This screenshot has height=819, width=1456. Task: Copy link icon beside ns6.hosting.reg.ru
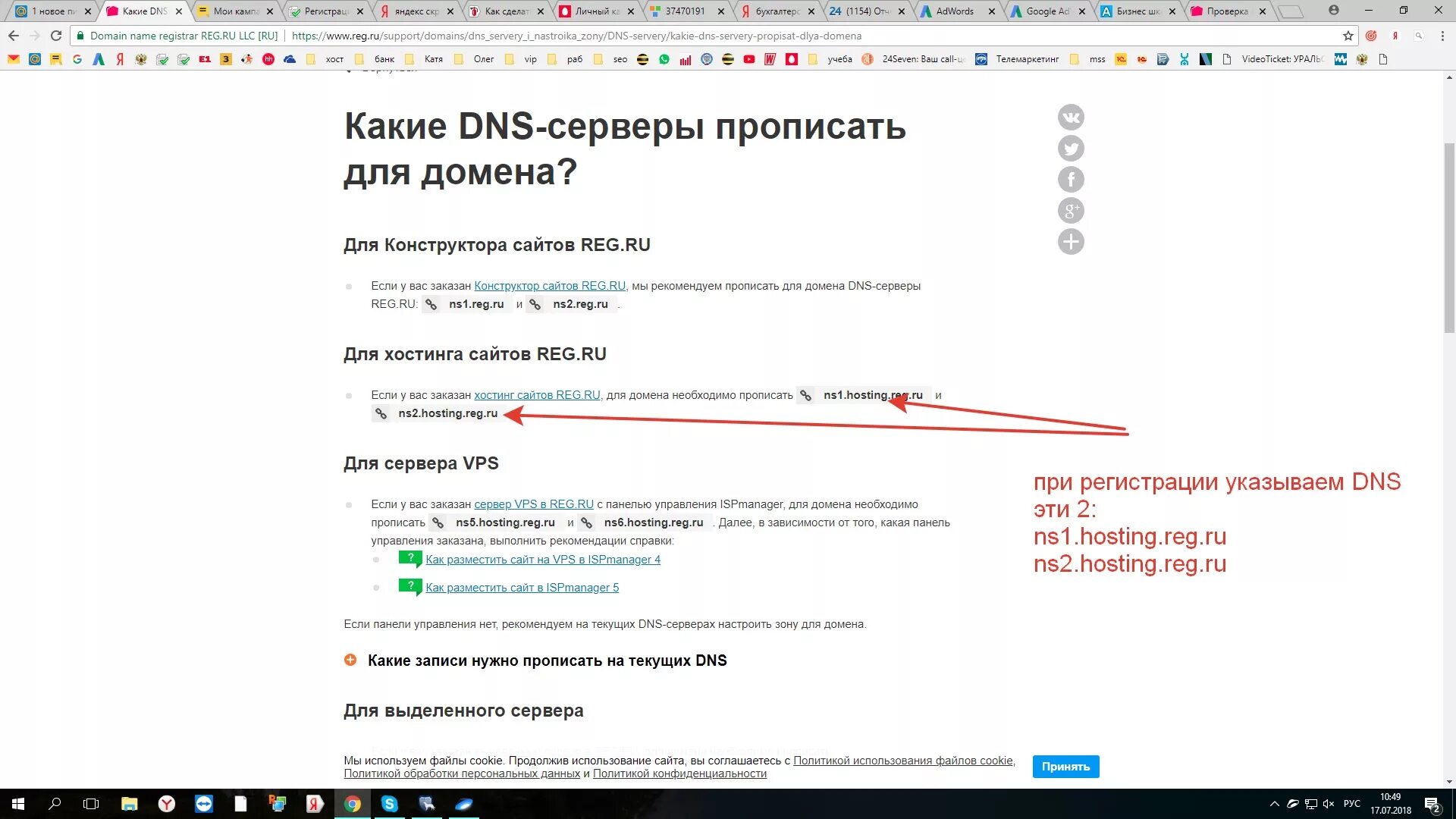click(586, 522)
